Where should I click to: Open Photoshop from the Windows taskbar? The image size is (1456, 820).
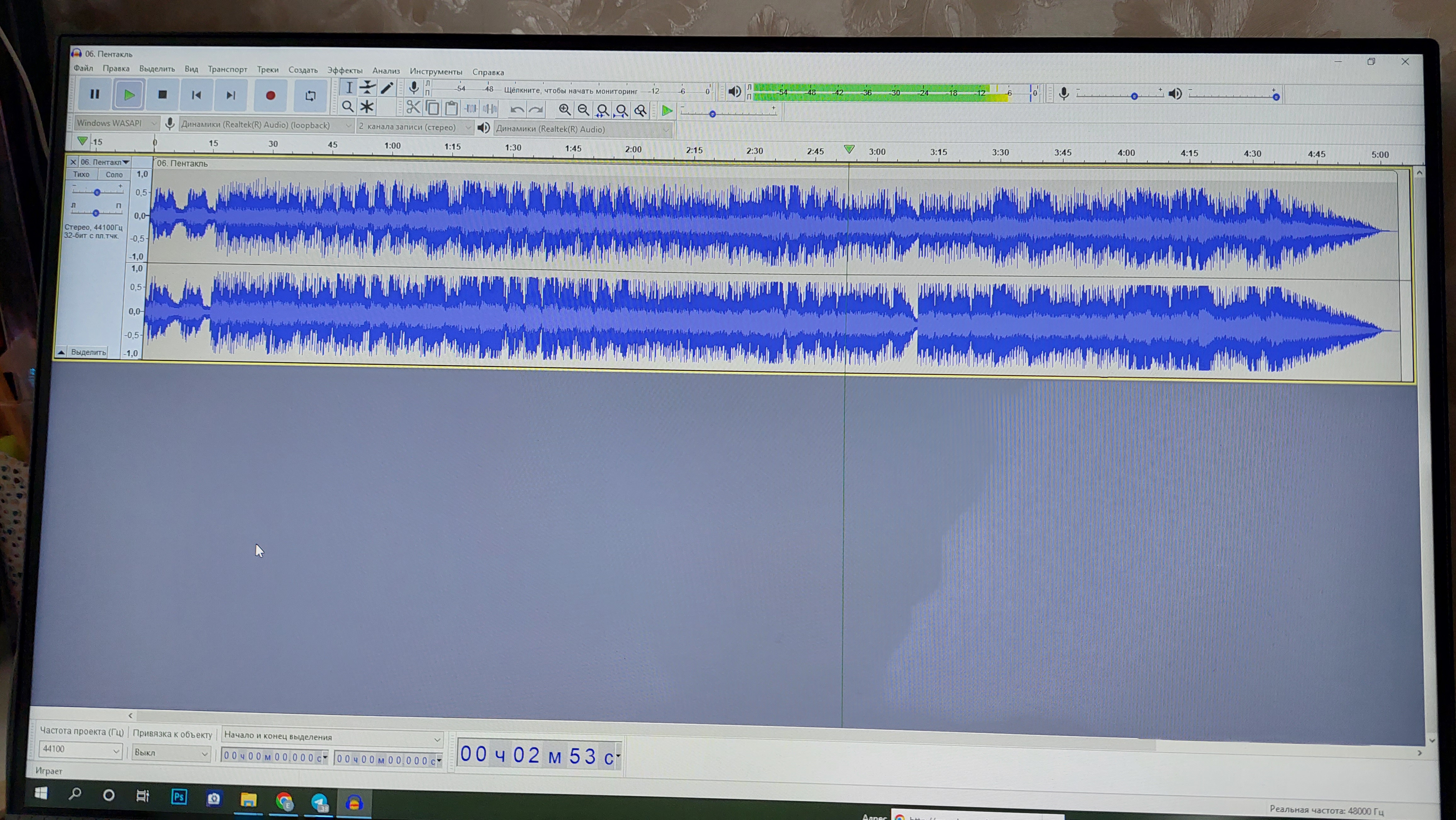click(179, 797)
